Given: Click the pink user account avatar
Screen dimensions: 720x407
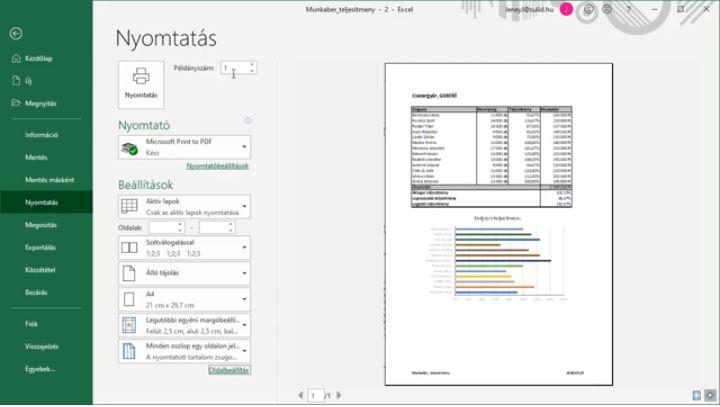Looking at the screenshot, I should (566, 9).
